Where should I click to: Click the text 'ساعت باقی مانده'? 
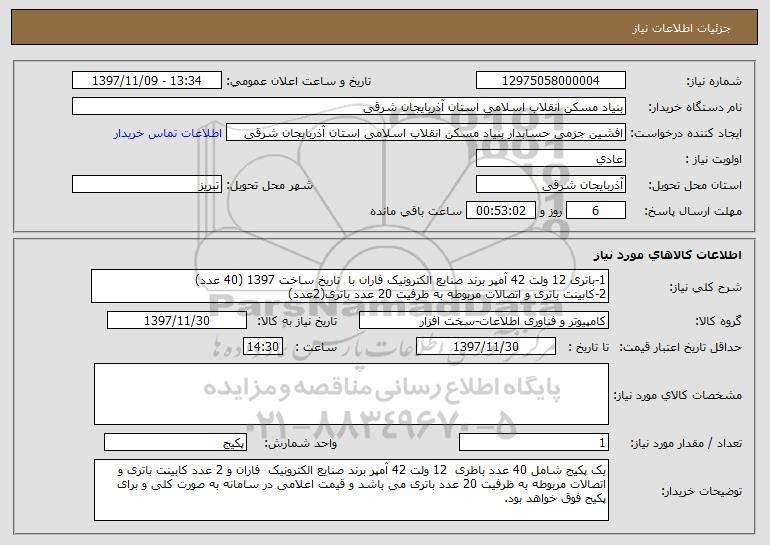click(416, 211)
